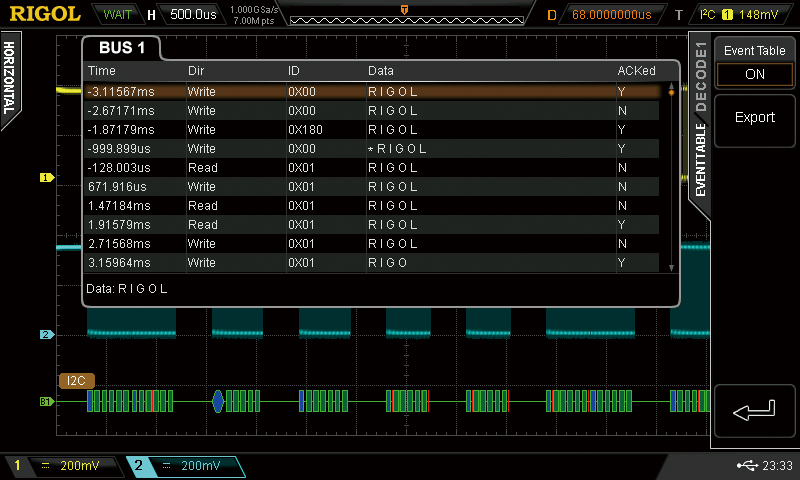
Task: Select the I2C decode label tag
Action: coord(77,381)
